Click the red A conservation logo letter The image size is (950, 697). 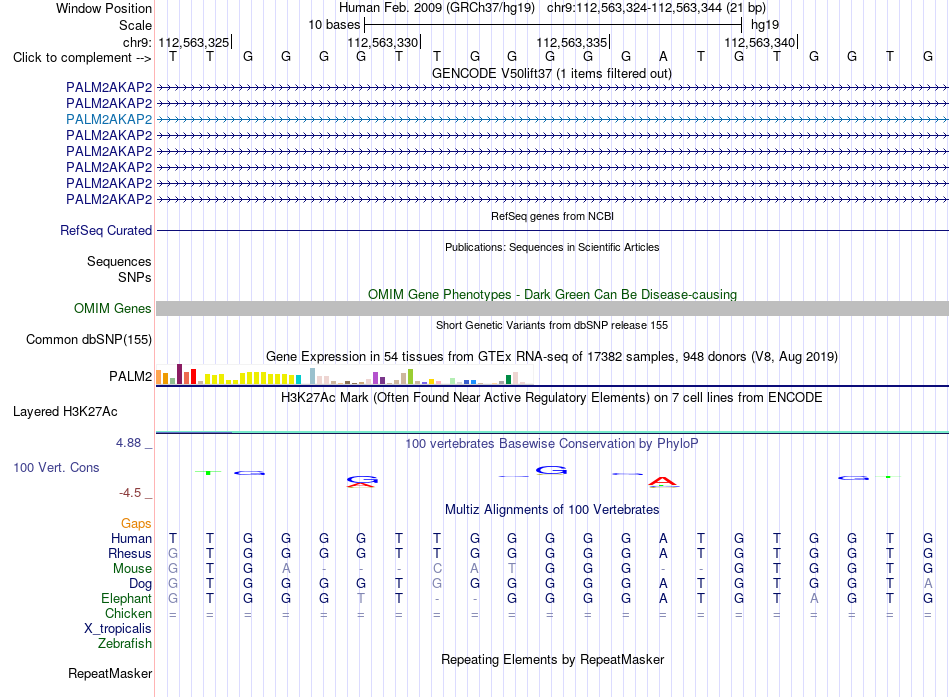click(x=663, y=482)
